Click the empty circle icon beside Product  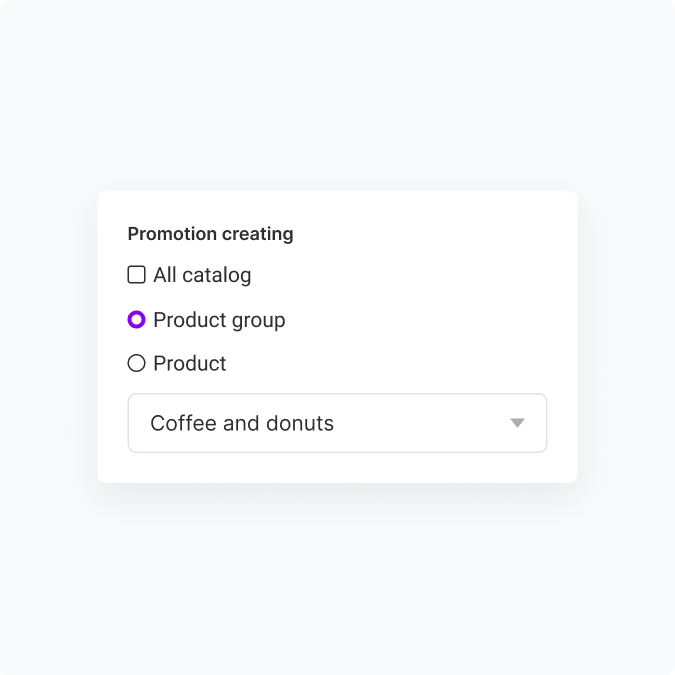coord(137,364)
